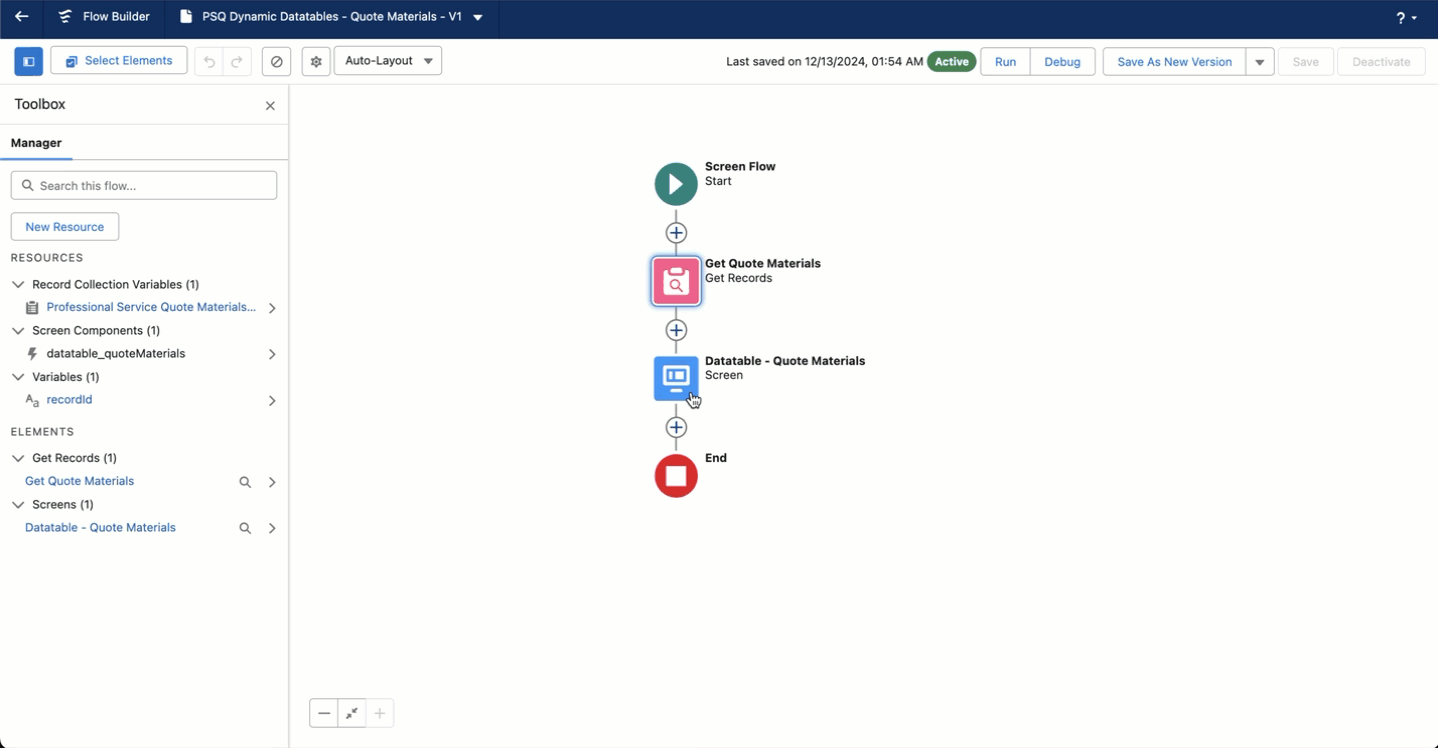Screen dimensions: 1438x748
Task: Click the Search this flow field
Action: (144, 185)
